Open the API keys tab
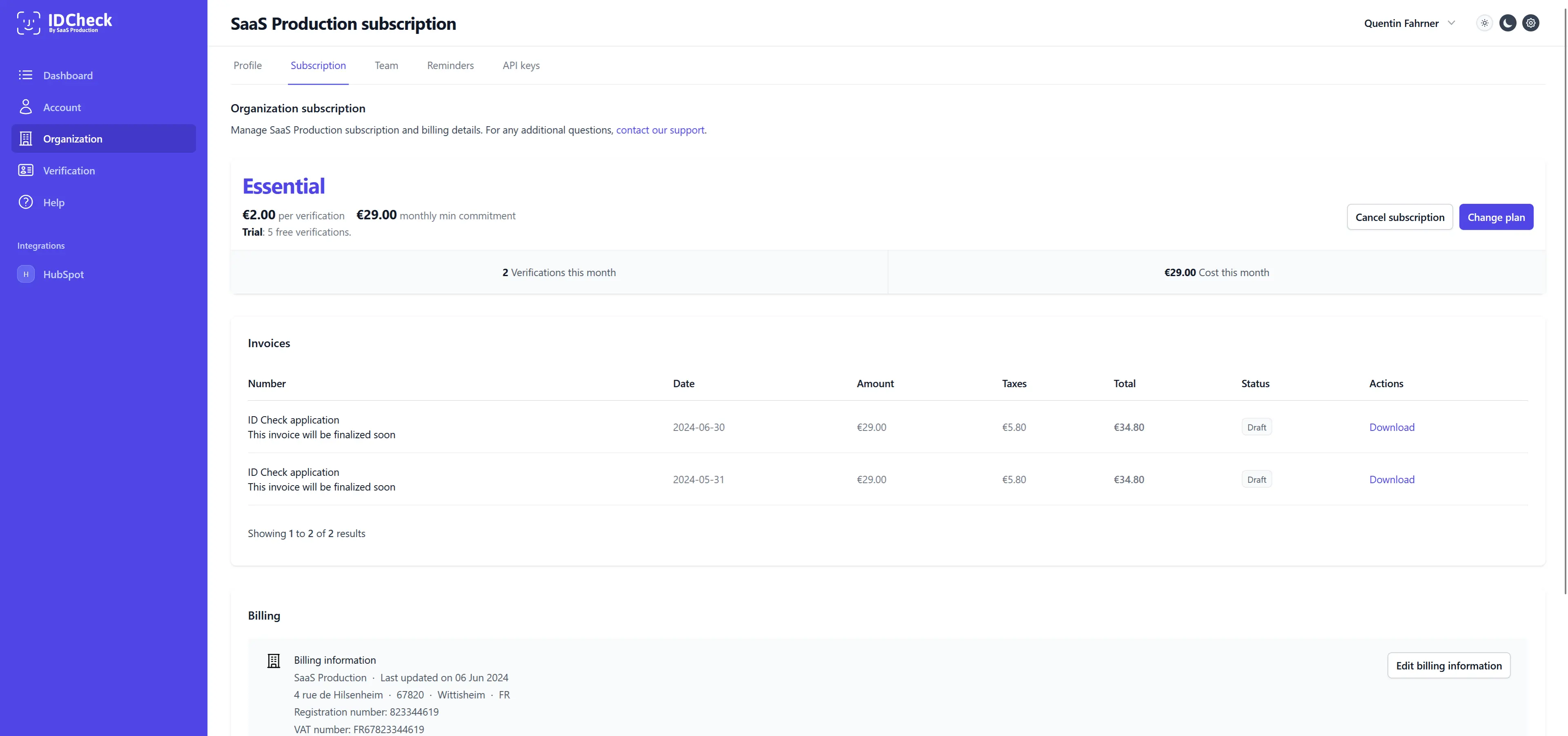1568x736 pixels. pyautogui.click(x=521, y=65)
